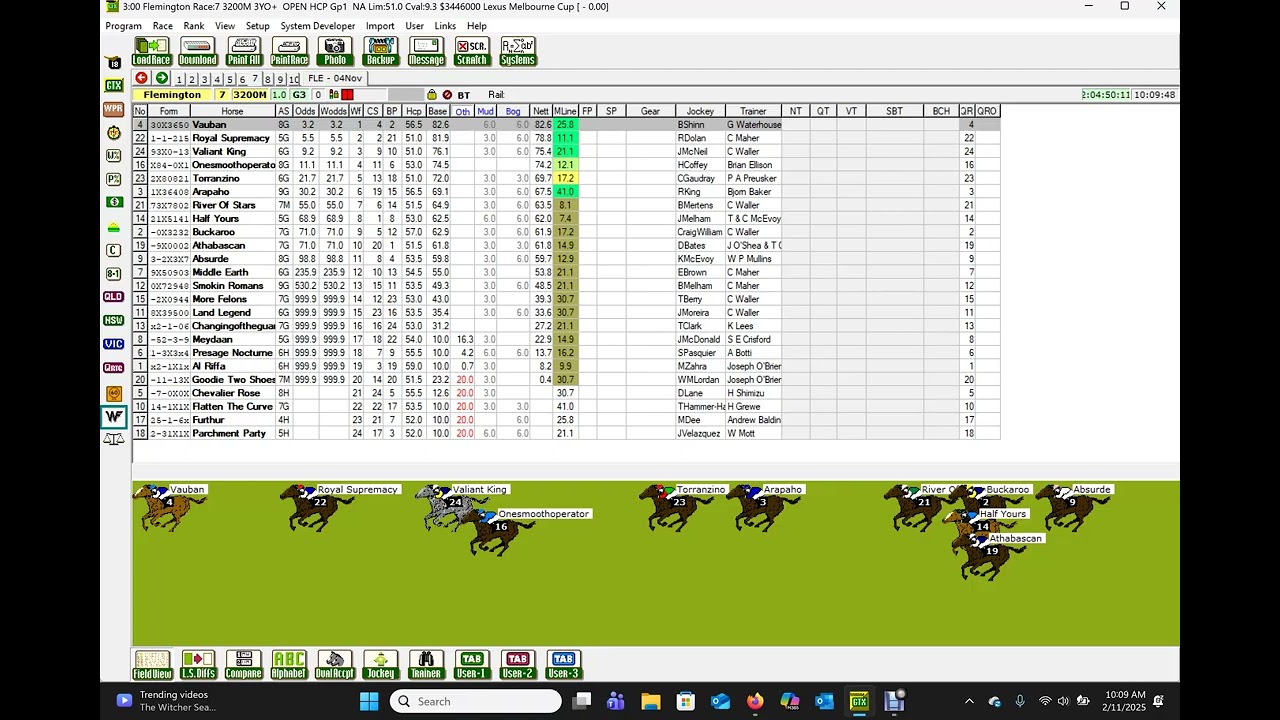The height and width of the screenshot is (720, 1280).
Task: Open the Message tool
Action: tap(426, 52)
